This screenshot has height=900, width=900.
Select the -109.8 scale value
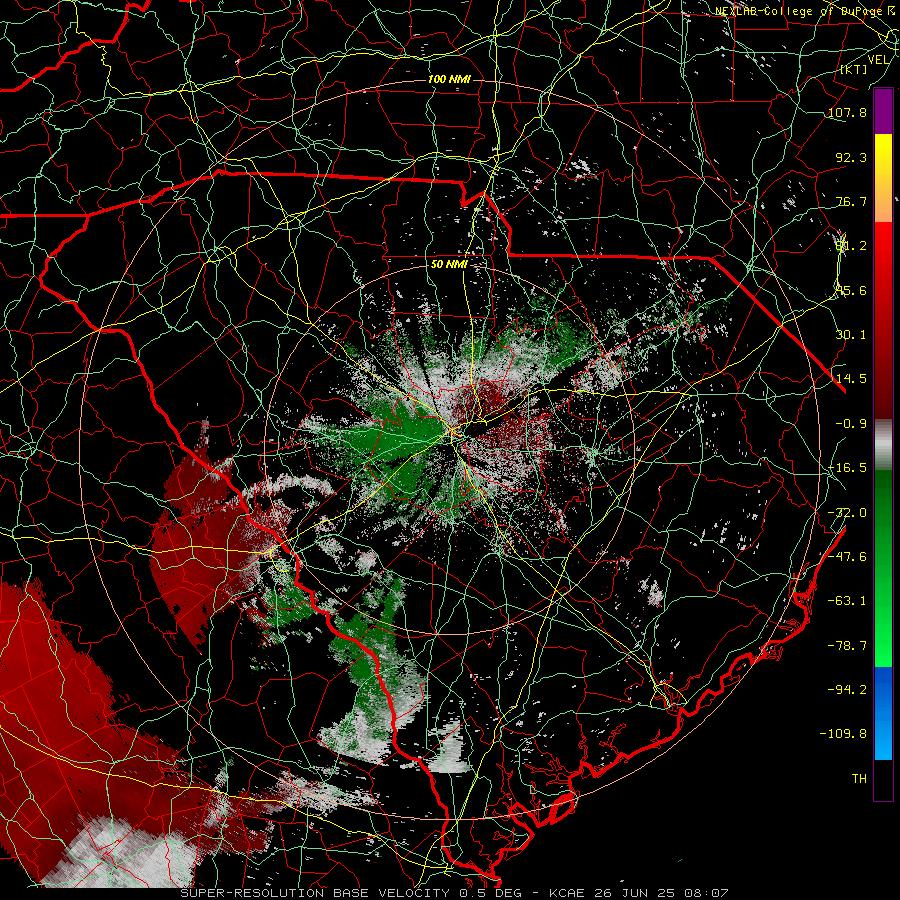(843, 734)
